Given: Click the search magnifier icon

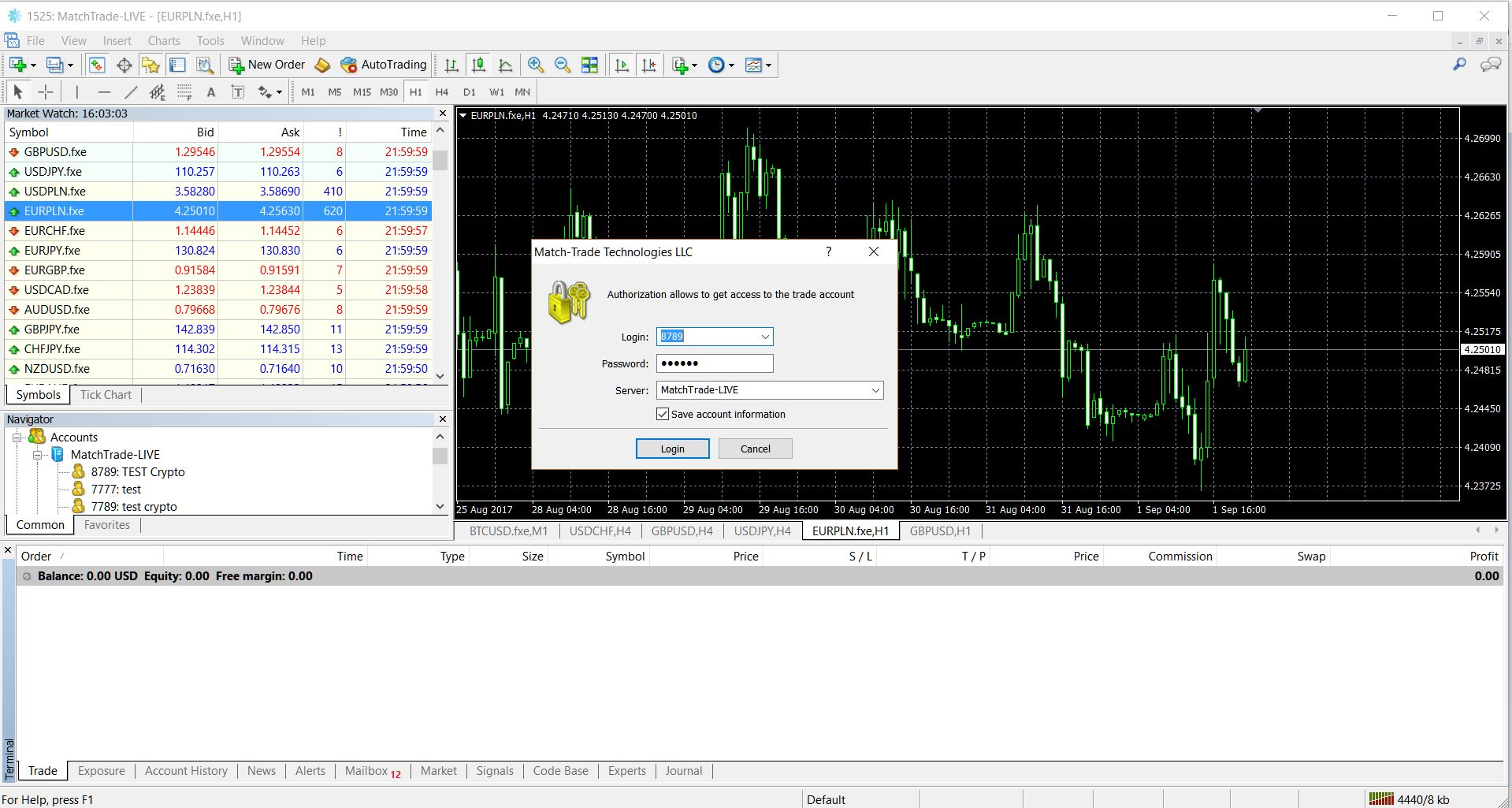Looking at the screenshot, I should pyautogui.click(x=1459, y=65).
